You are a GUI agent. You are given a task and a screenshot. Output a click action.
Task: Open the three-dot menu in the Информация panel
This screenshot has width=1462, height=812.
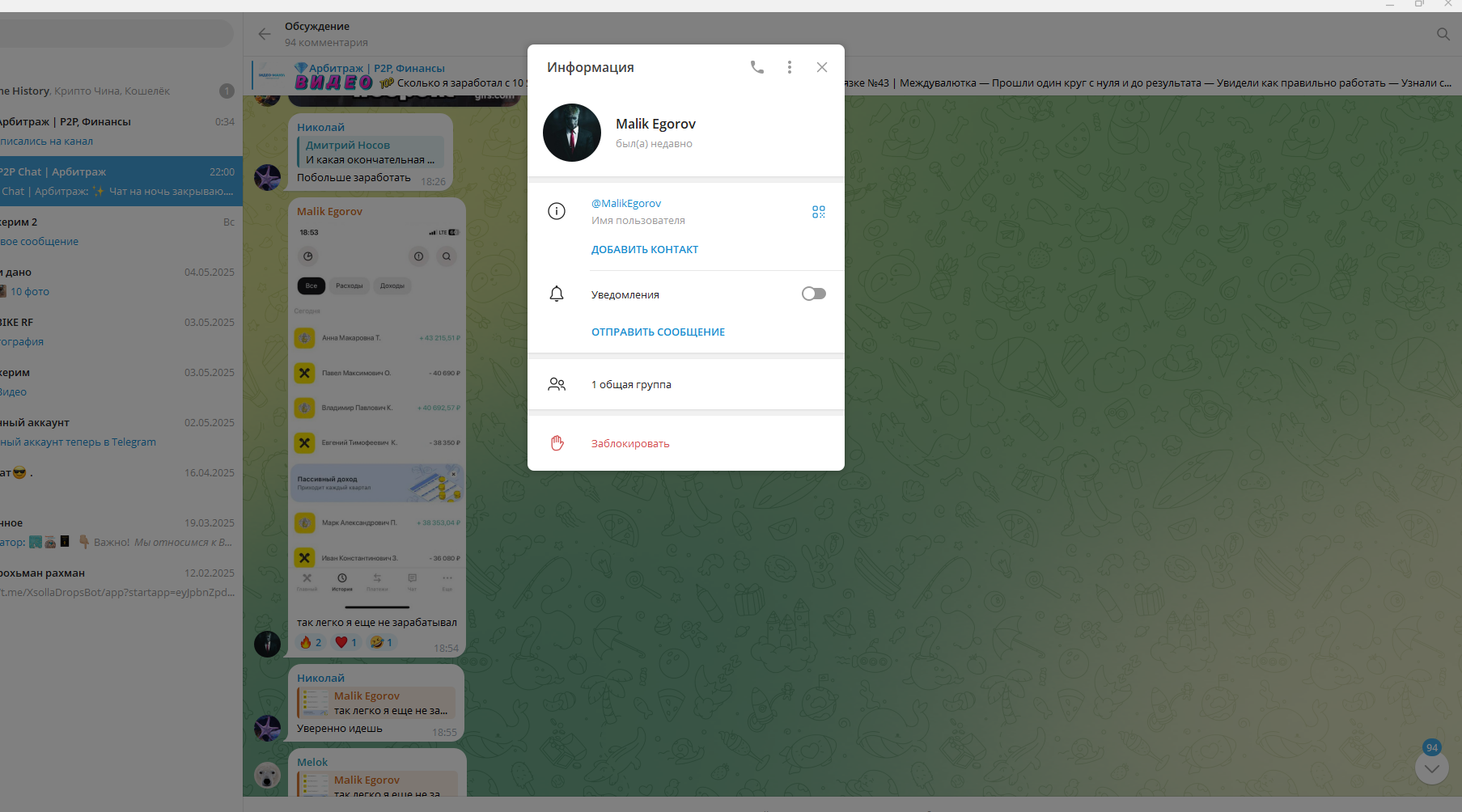[x=790, y=67]
